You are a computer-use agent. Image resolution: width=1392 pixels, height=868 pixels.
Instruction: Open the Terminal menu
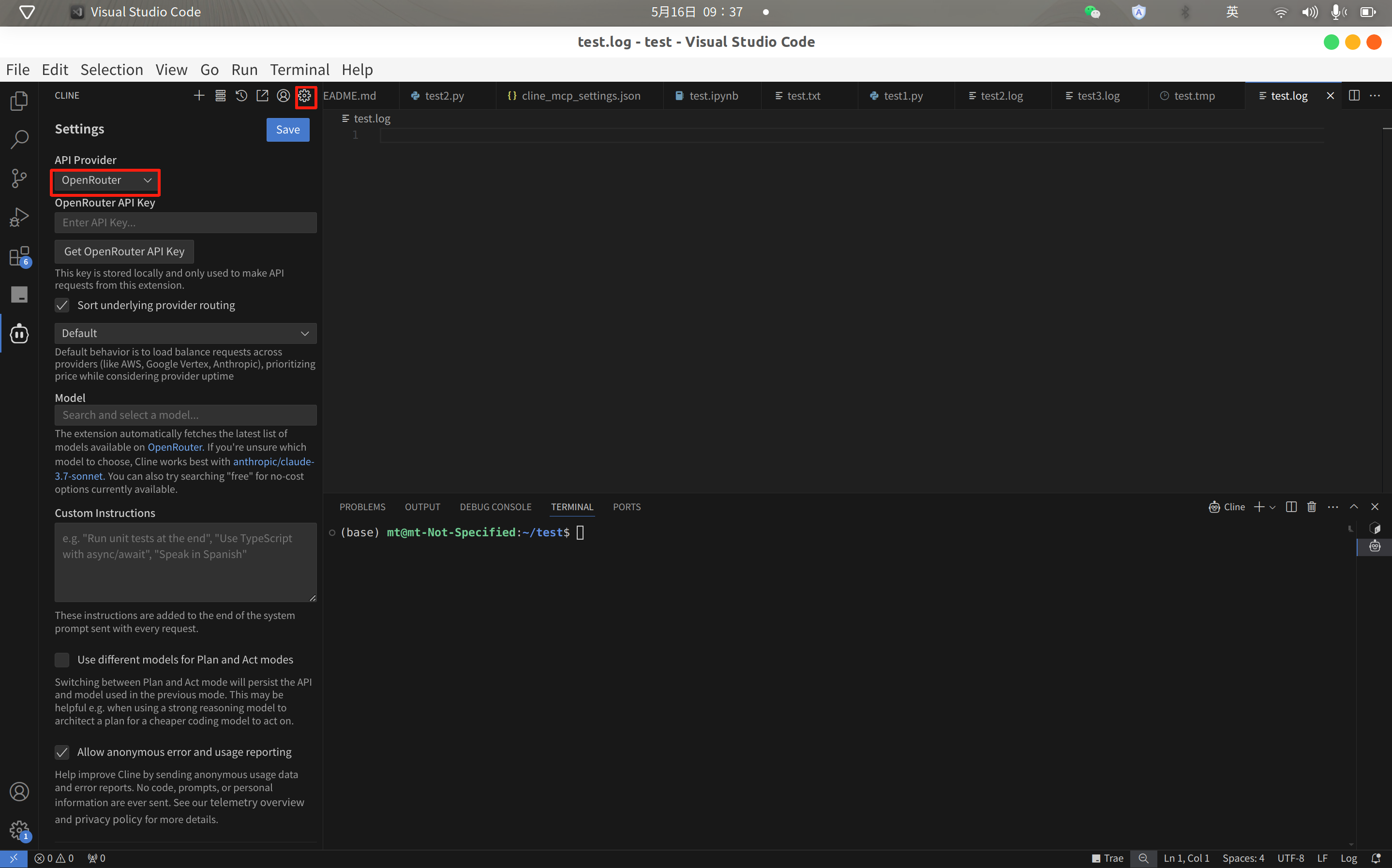point(299,70)
